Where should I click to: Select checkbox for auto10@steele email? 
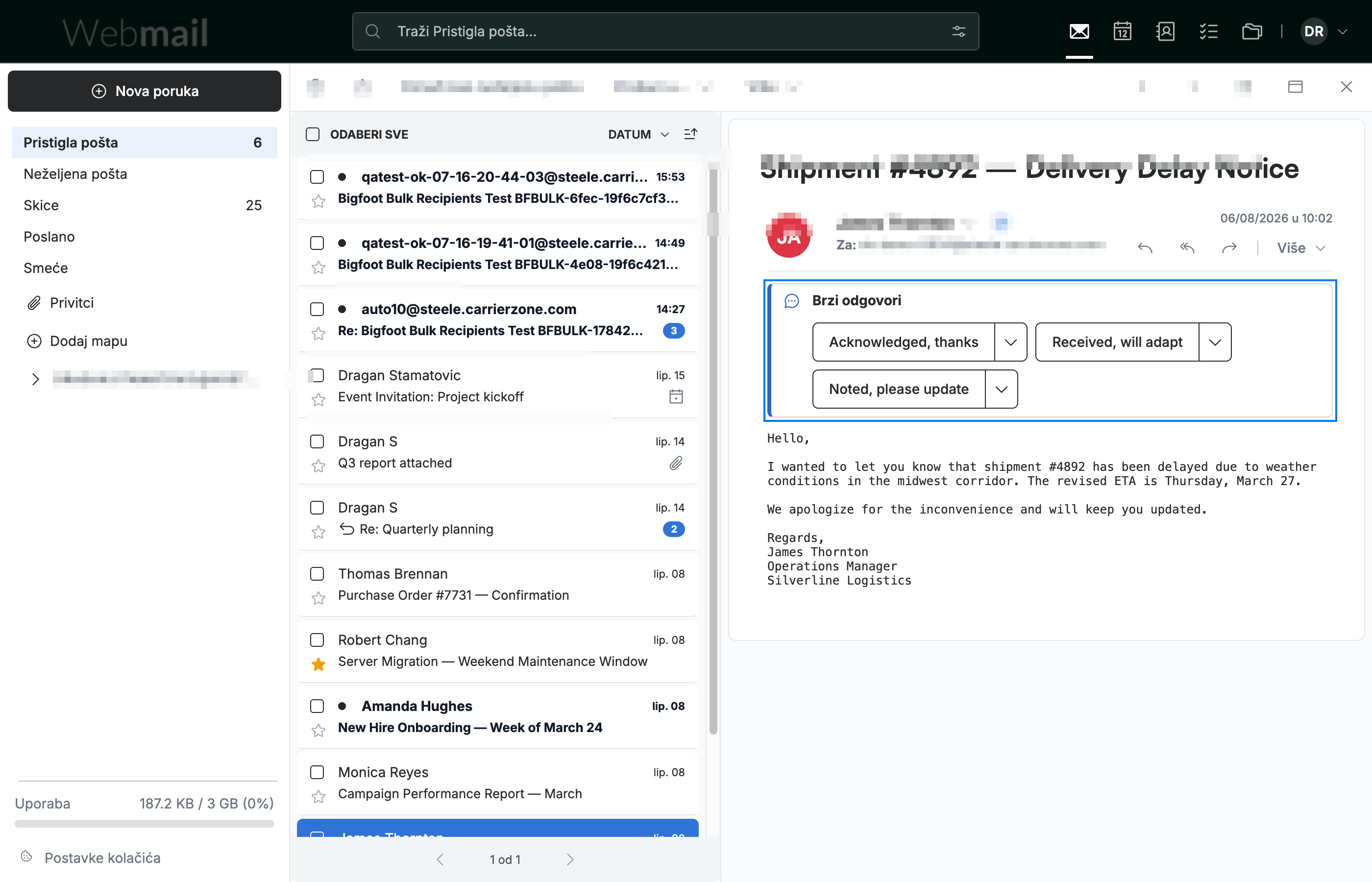tap(317, 309)
